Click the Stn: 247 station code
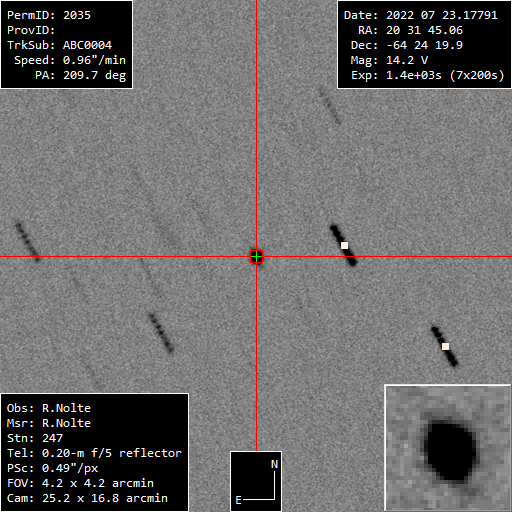Viewport: 512px width, 512px height. (x=35, y=438)
